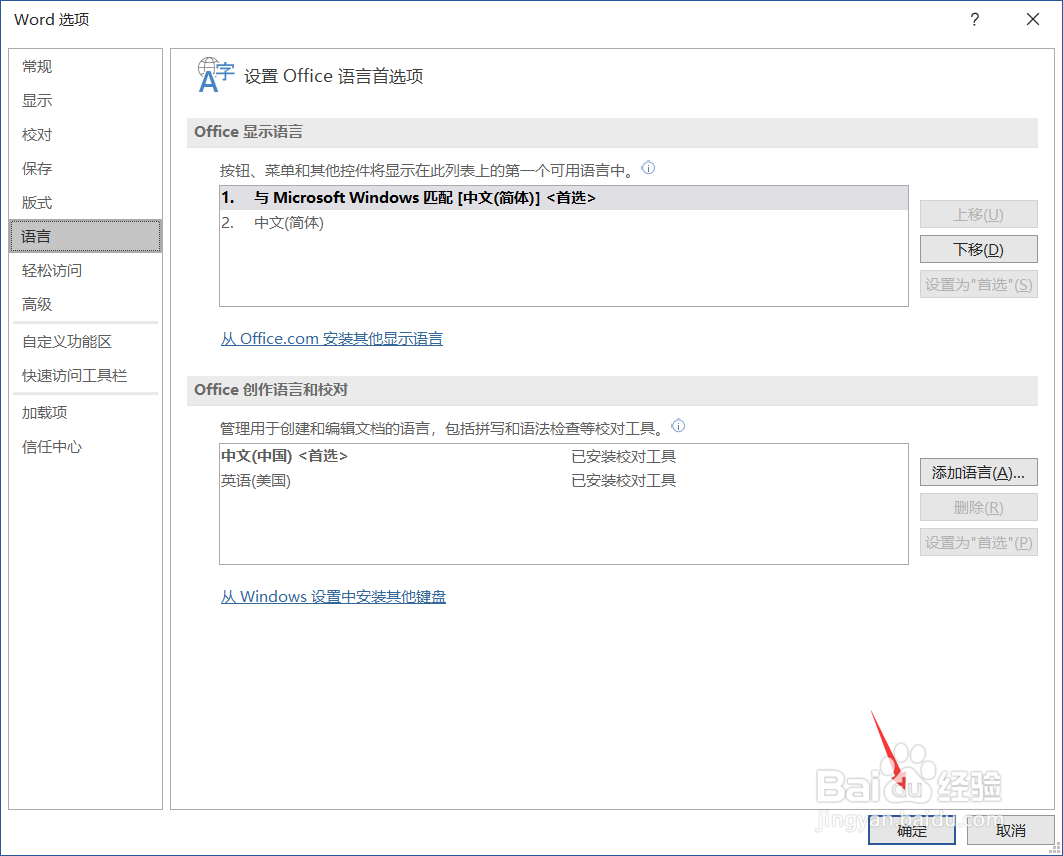This screenshot has height=856, width=1063.
Task: Open 自定义功能区 settings
Action: pos(85,342)
